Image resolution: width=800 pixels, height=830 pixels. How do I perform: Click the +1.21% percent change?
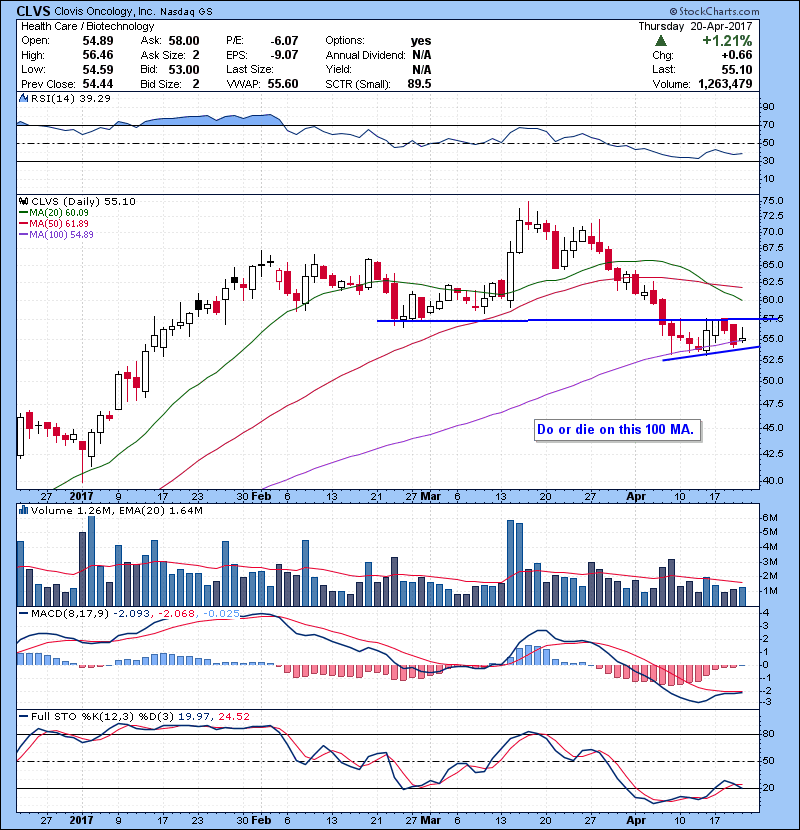point(727,41)
